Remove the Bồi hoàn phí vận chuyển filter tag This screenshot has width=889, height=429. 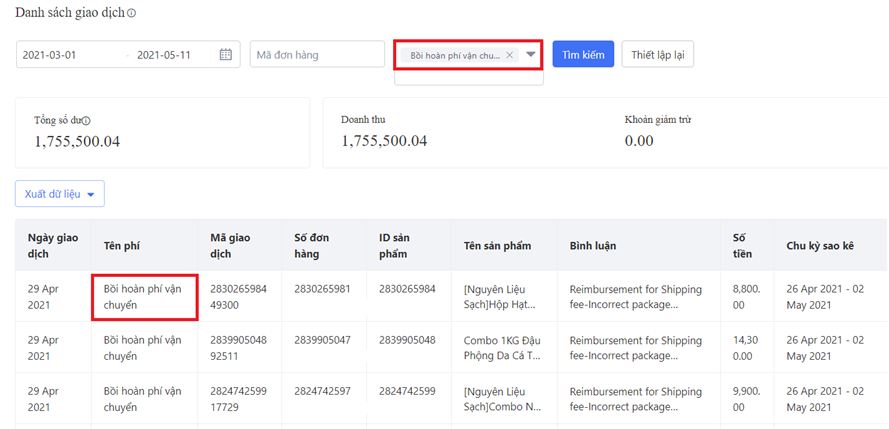509,55
